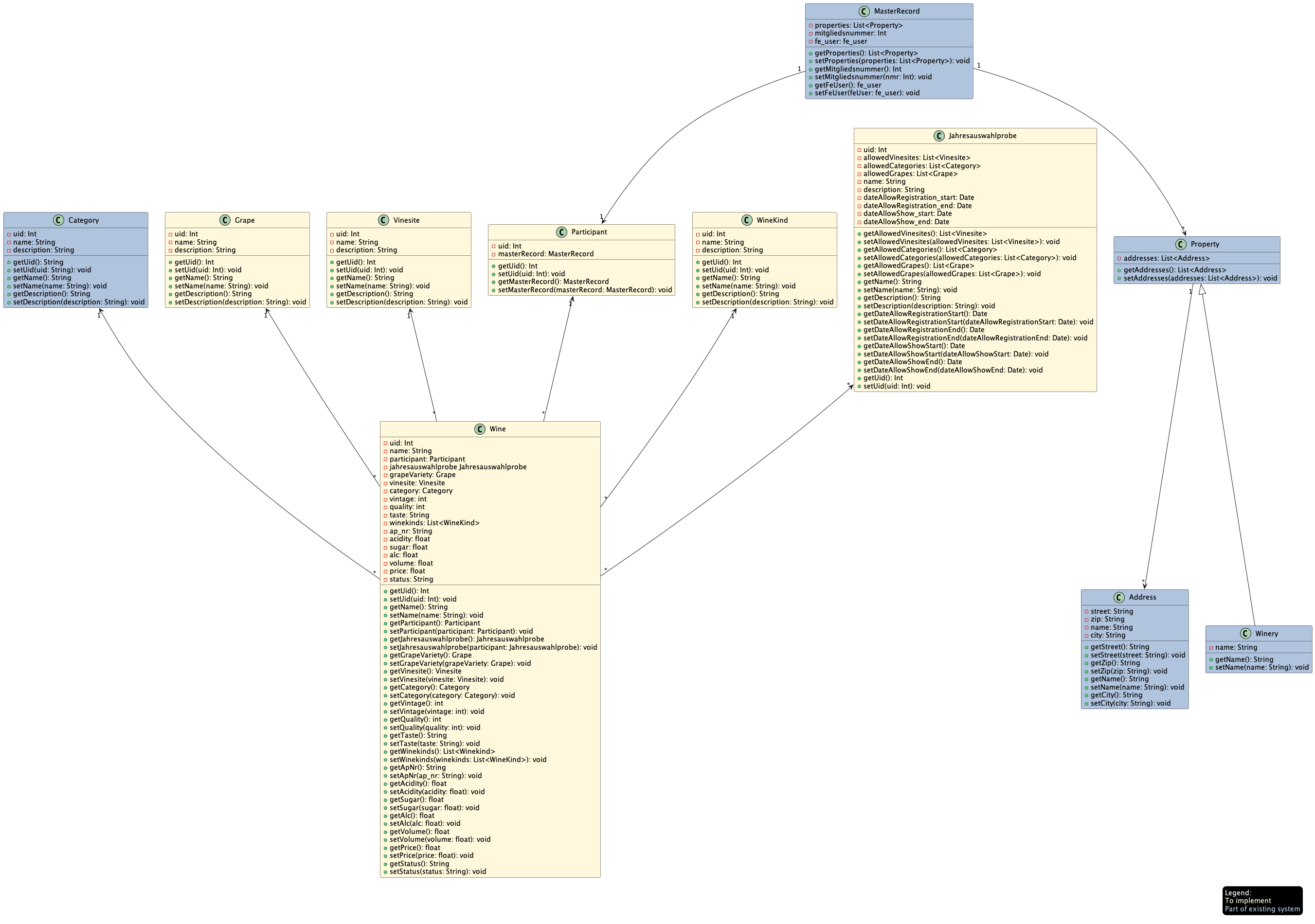Select the getMasterRecord() method in Participant
The height and width of the screenshot is (924, 1315).
point(553,282)
